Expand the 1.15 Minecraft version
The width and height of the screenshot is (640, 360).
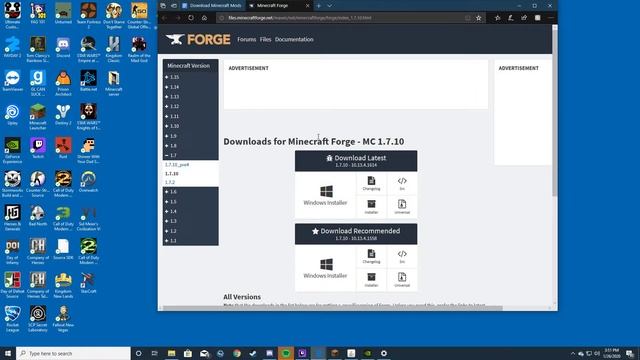pyautogui.click(x=172, y=77)
